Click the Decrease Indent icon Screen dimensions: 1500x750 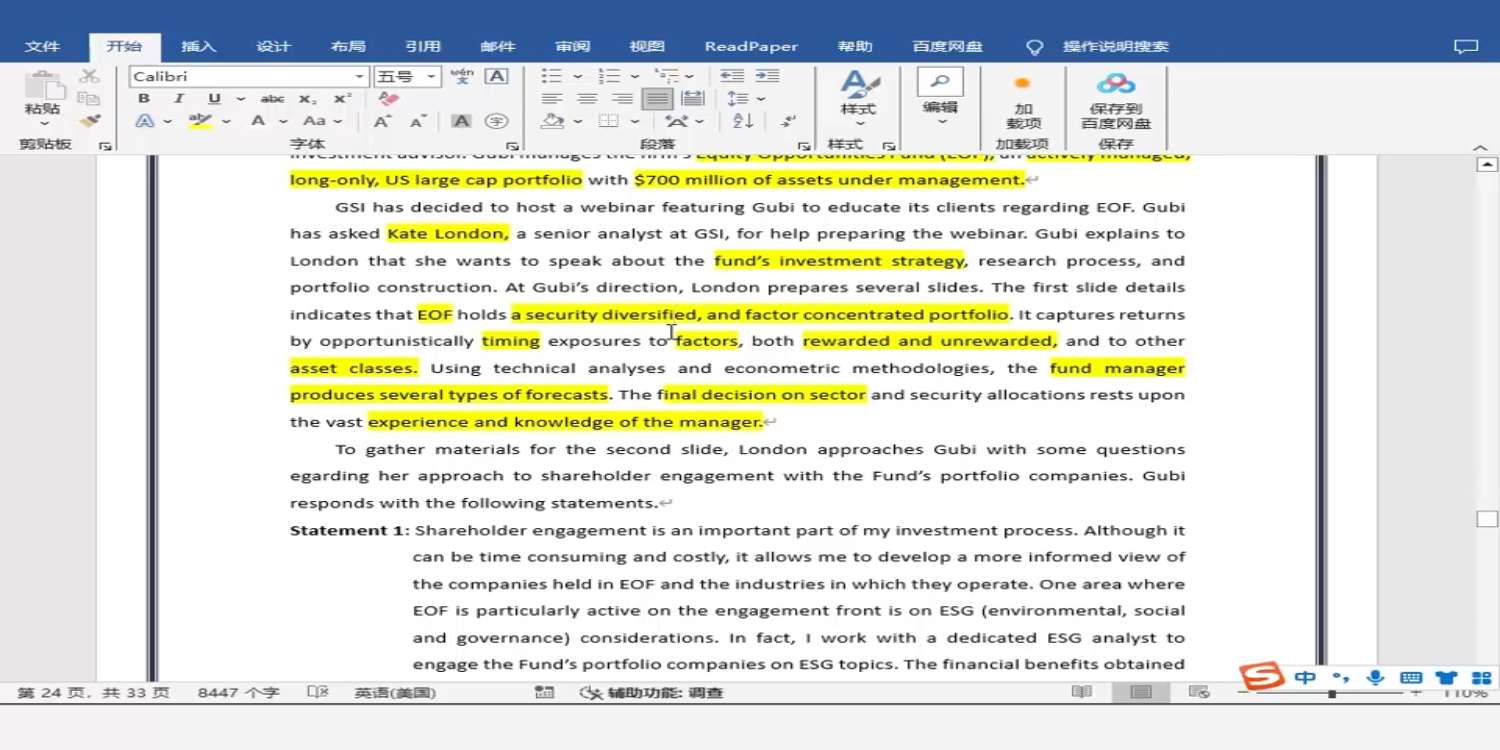732,76
